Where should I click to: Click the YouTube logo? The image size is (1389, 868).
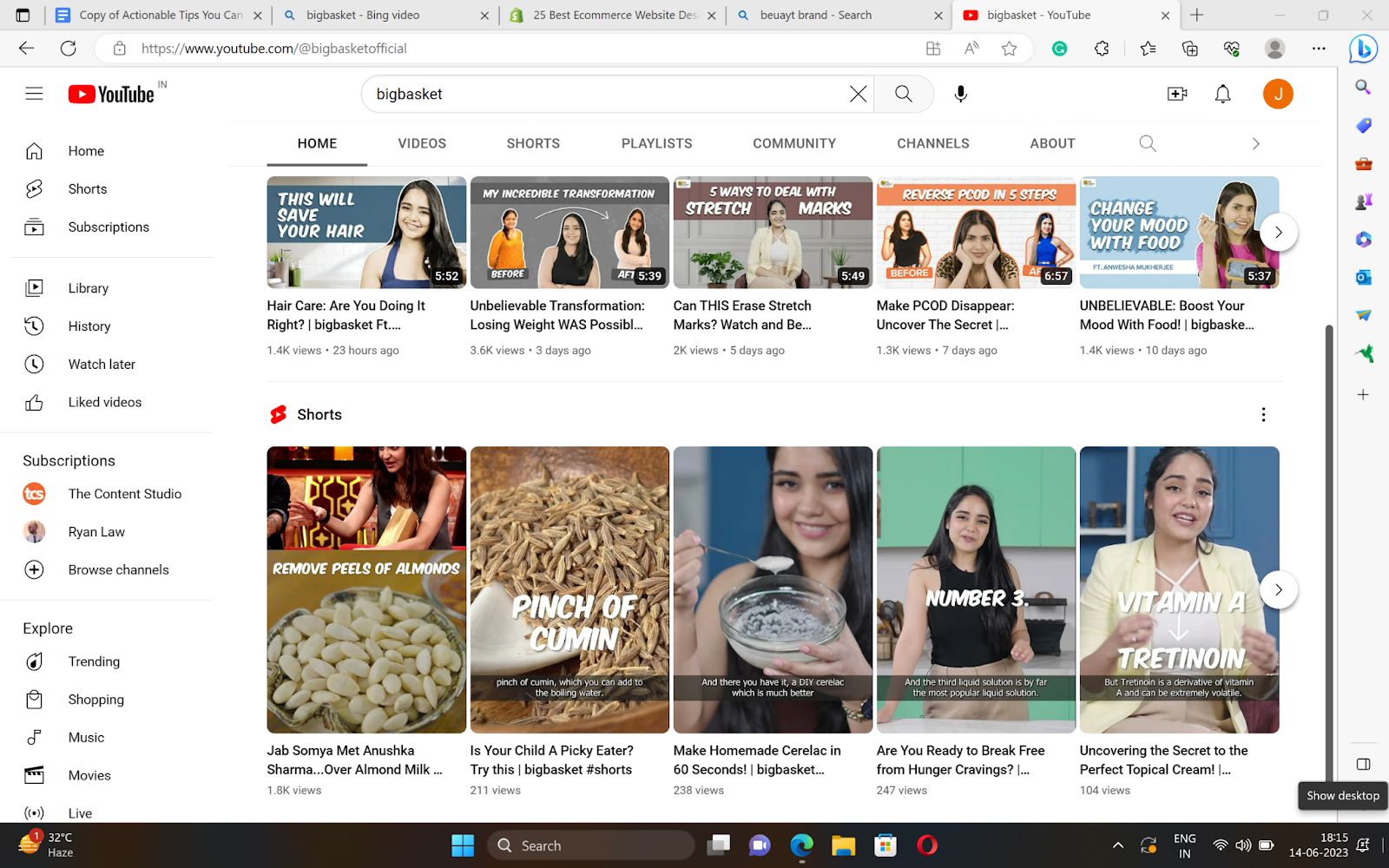[112, 94]
